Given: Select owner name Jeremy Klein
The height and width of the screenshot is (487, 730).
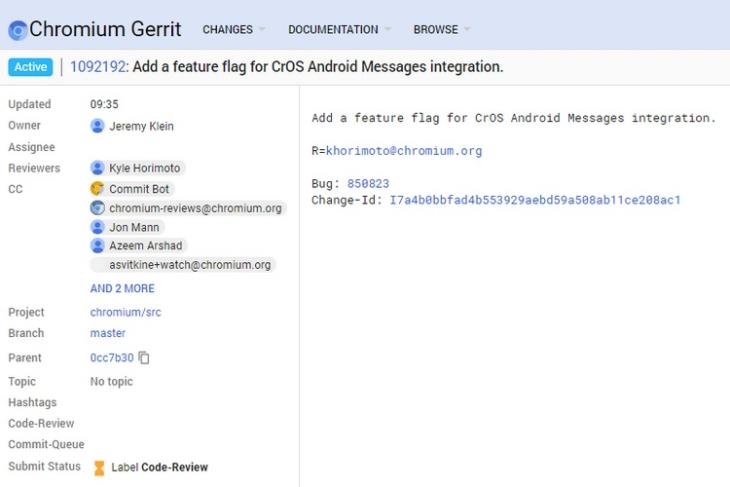Looking at the screenshot, I should pos(141,126).
